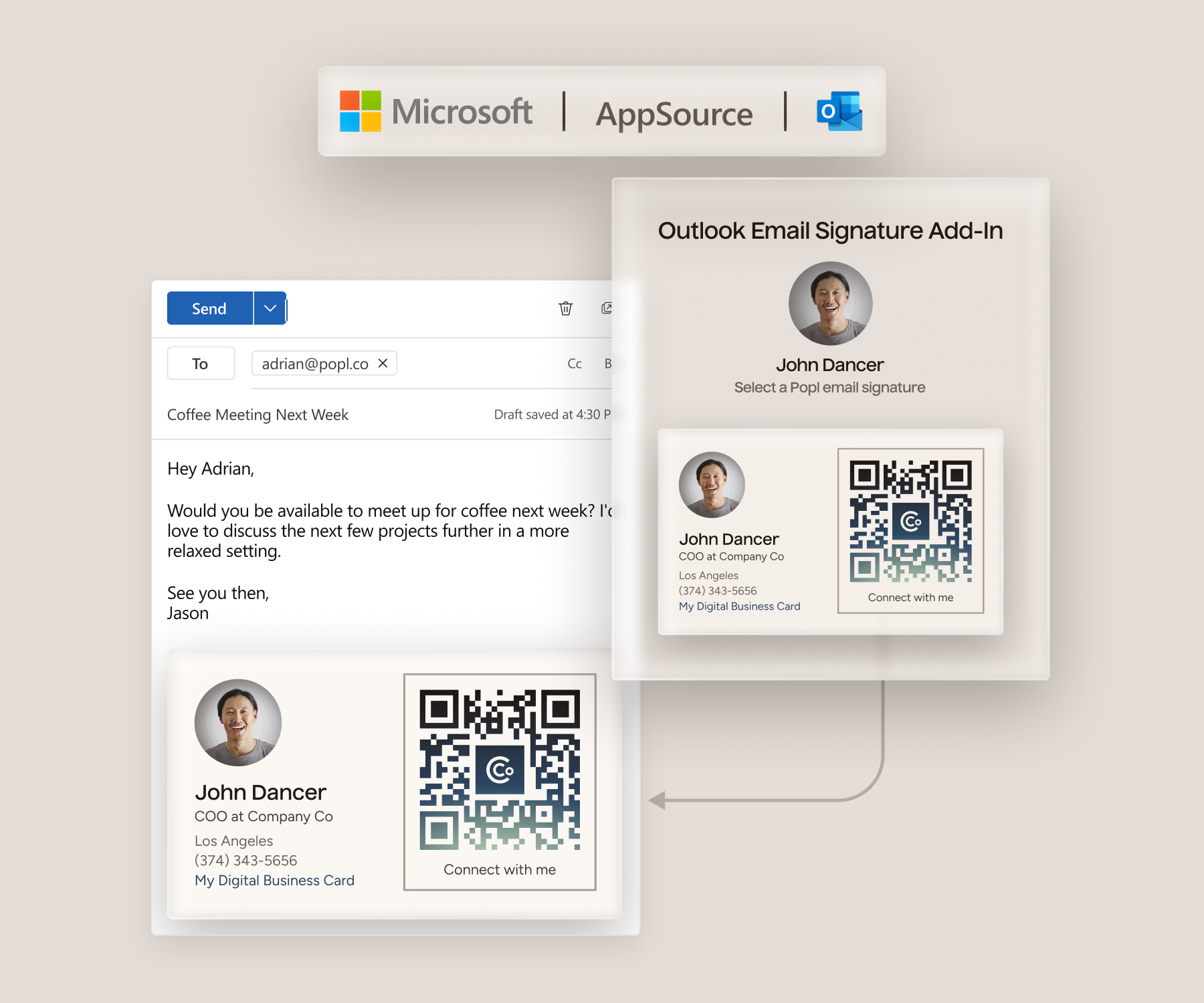Click the profile photo in the email signature
1204x1003 pixels.
point(238,723)
